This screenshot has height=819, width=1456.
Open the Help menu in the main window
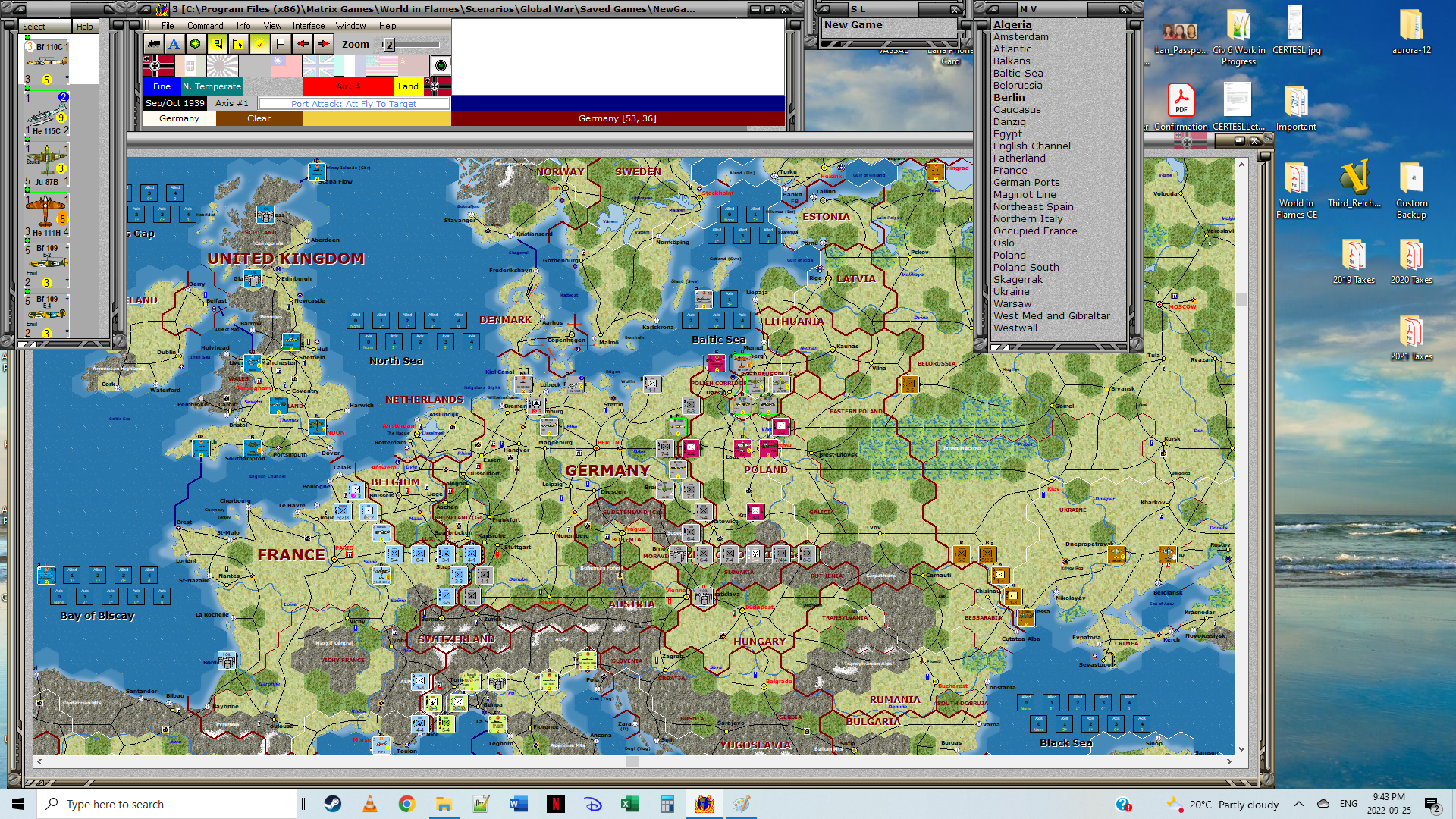click(x=388, y=26)
